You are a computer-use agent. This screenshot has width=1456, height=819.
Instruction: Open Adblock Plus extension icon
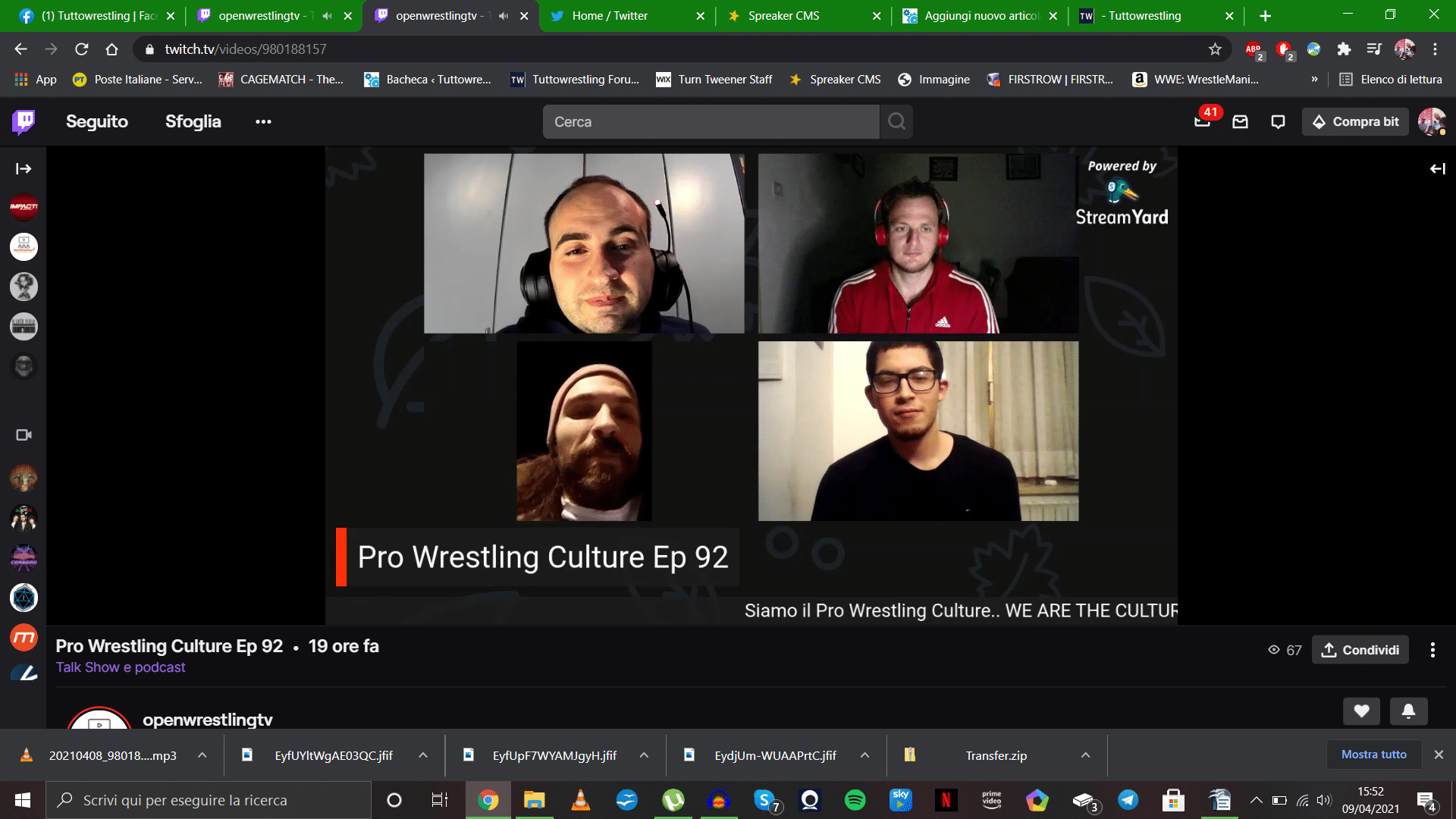pyautogui.click(x=1254, y=50)
